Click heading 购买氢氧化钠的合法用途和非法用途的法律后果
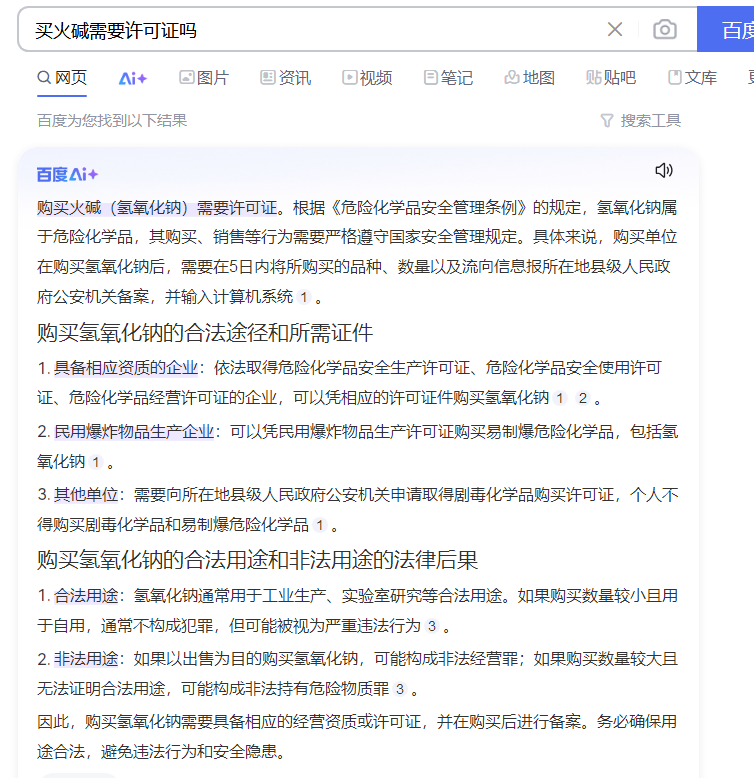The image size is (754, 778). (x=257, y=560)
